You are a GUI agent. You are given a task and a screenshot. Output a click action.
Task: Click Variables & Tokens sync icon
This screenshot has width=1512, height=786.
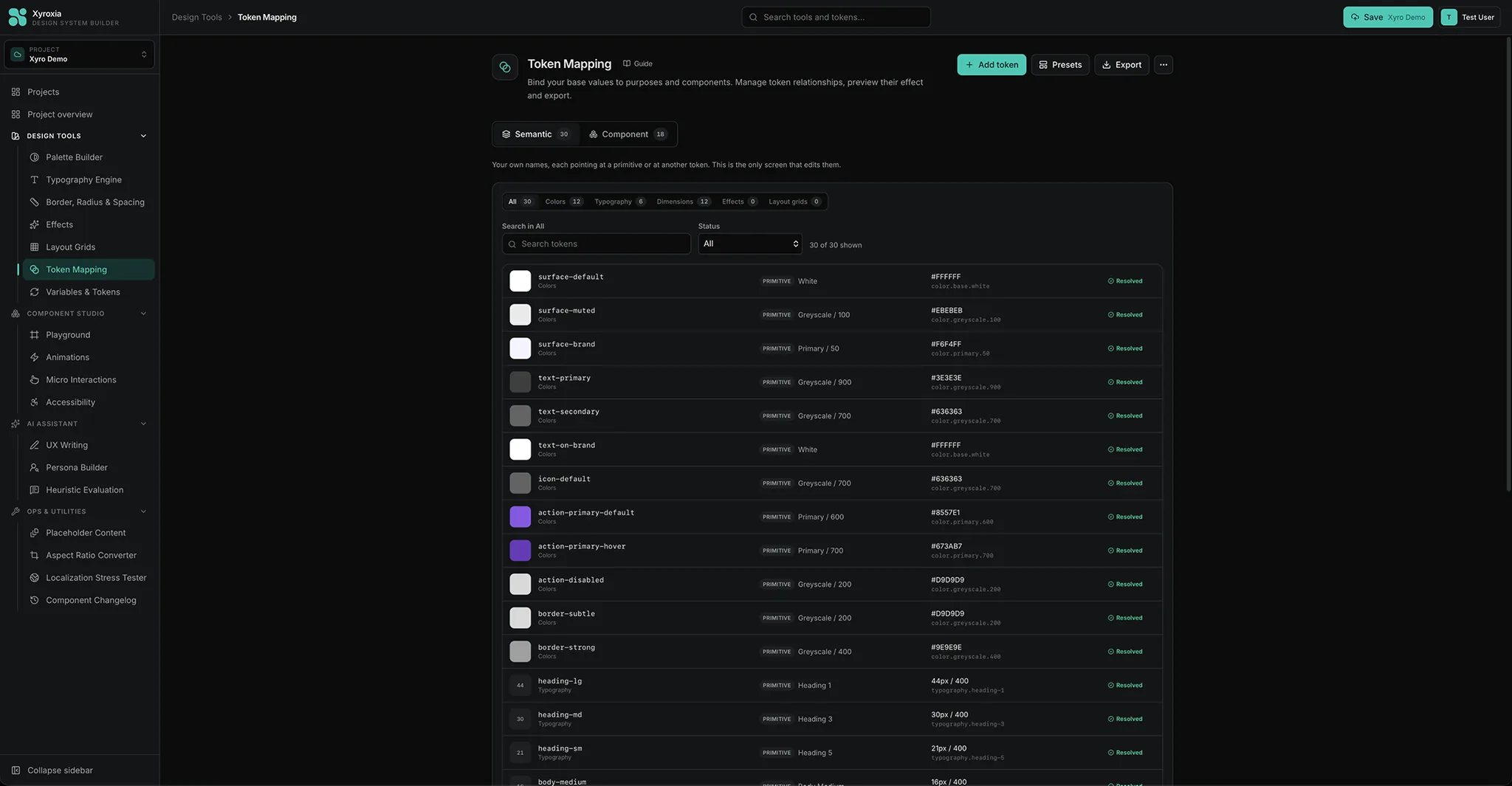point(34,292)
